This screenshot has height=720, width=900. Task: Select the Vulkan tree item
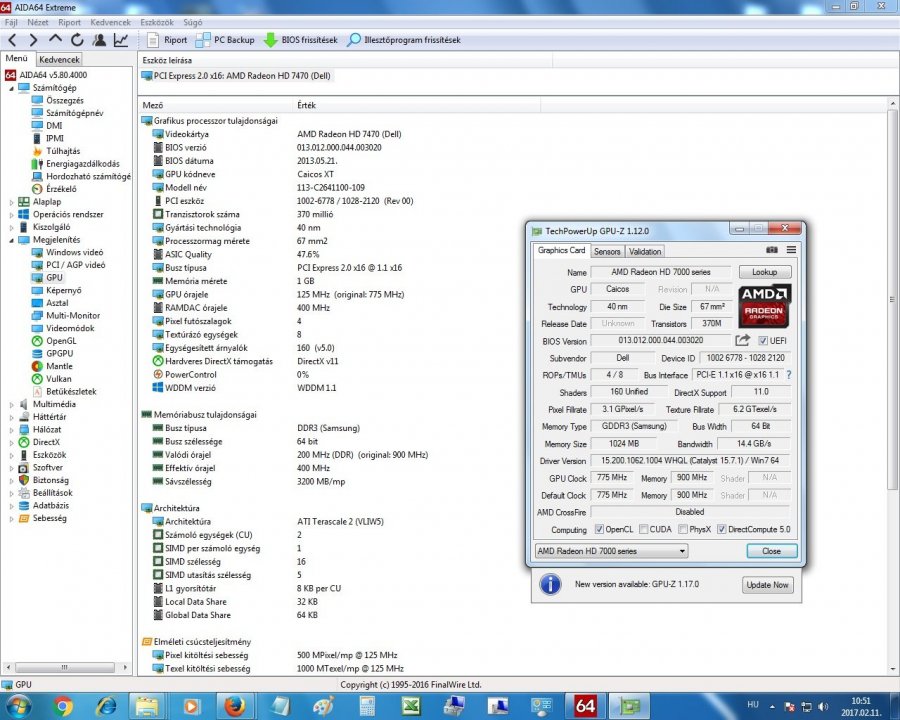pyautogui.click(x=59, y=379)
